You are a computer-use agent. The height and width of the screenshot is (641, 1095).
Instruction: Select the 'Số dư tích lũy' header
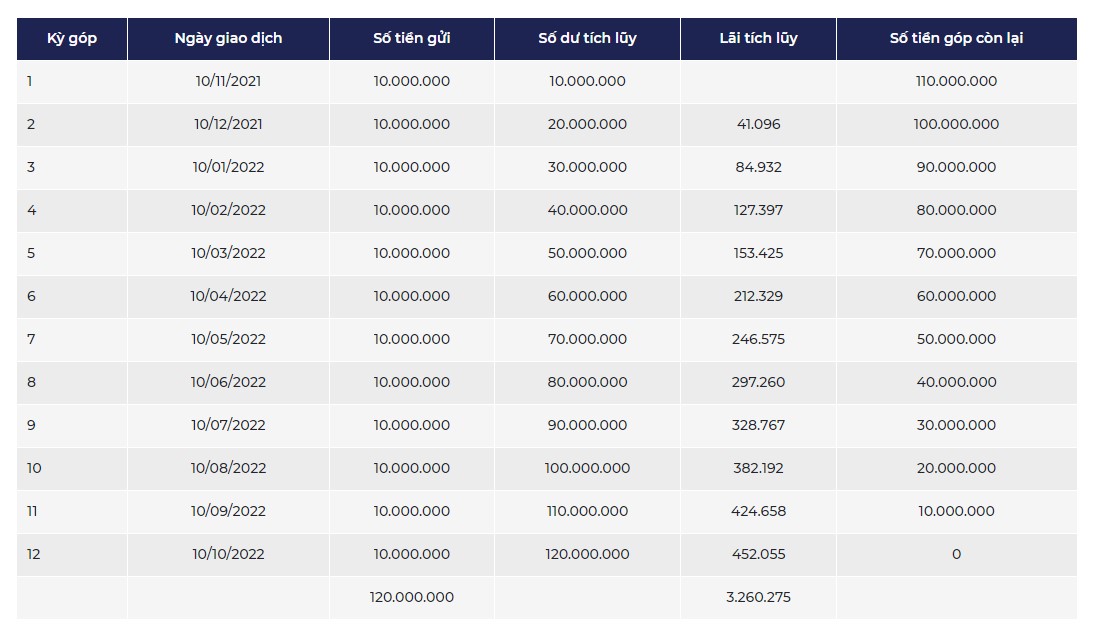pyautogui.click(x=587, y=38)
